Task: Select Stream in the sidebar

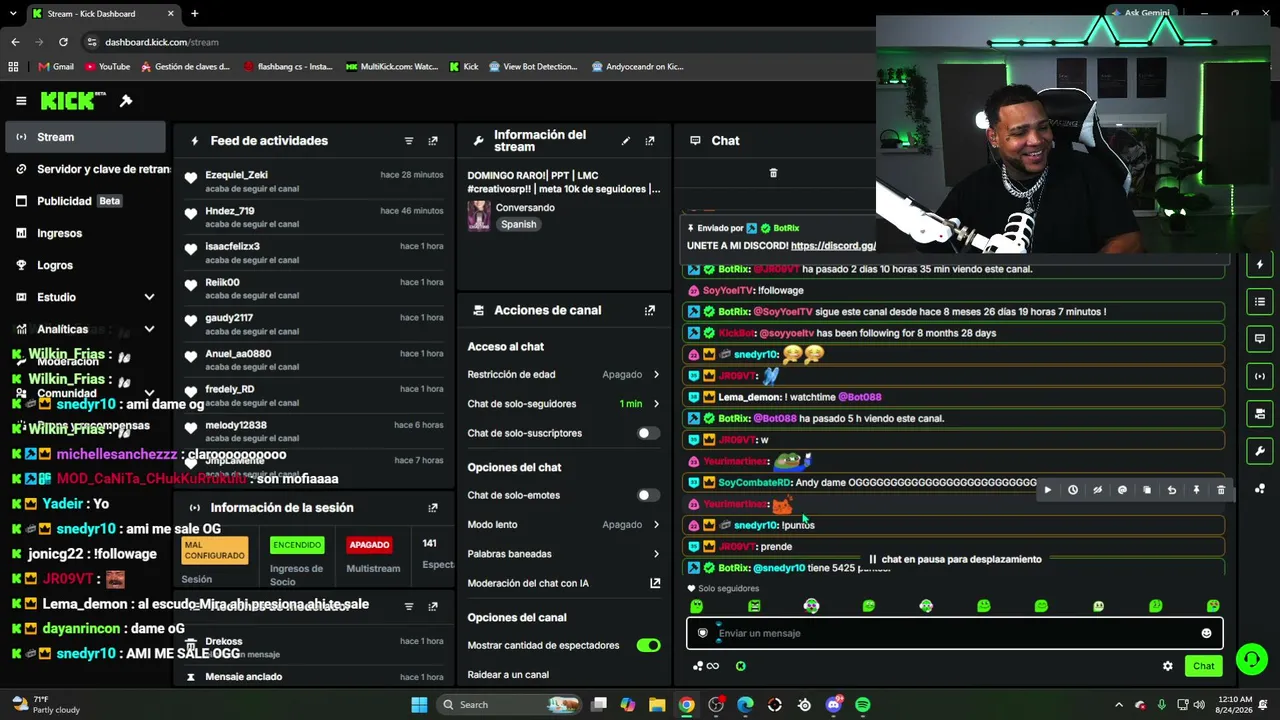Action: pyautogui.click(x=86, y=137)
